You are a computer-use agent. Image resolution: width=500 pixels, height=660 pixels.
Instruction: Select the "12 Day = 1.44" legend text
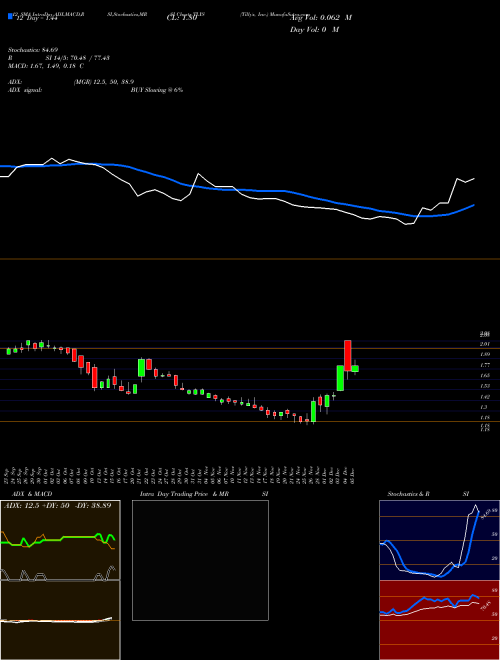[35, 19]
